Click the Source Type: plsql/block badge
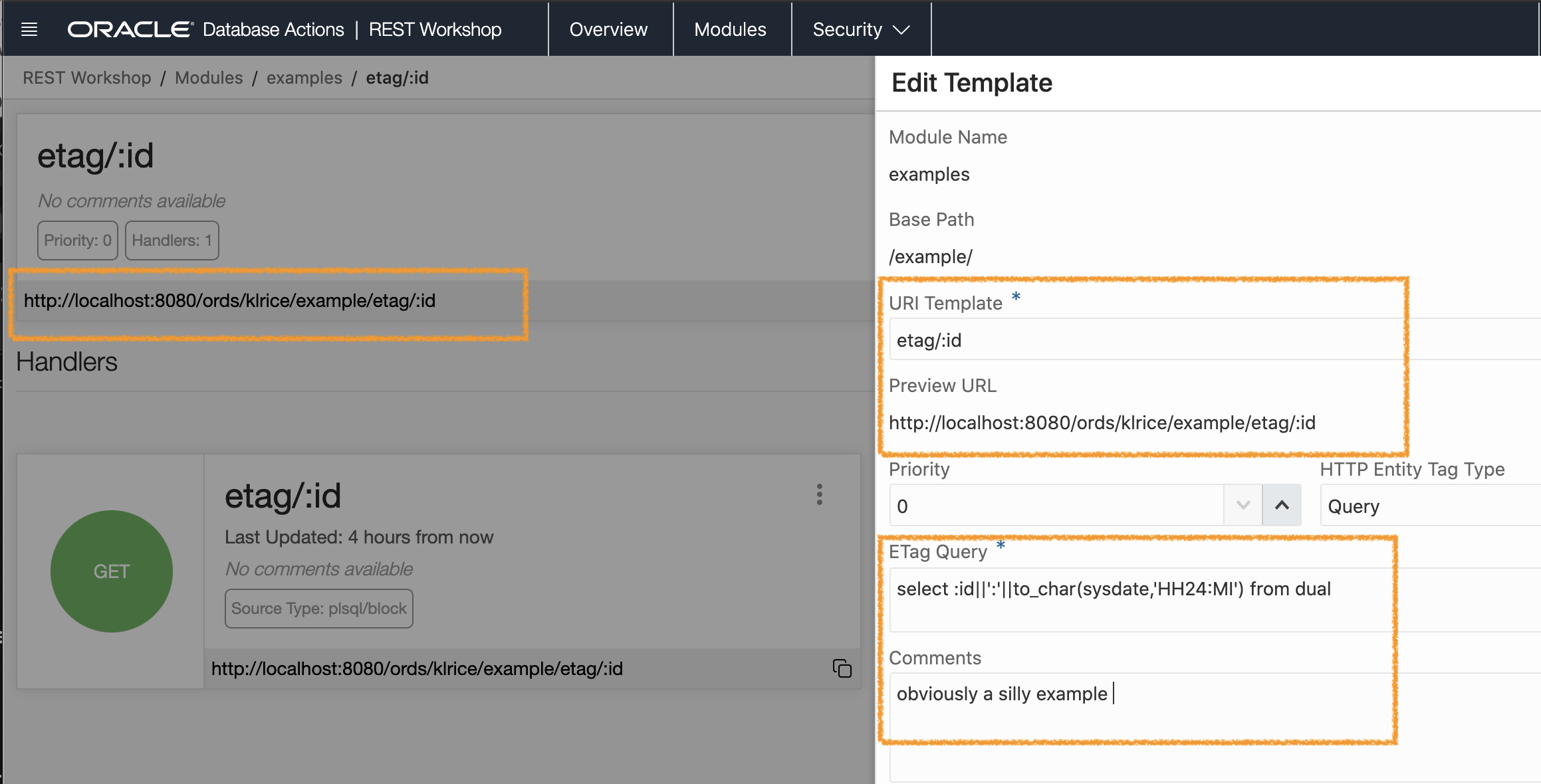1541x784 pixels. 319,609
